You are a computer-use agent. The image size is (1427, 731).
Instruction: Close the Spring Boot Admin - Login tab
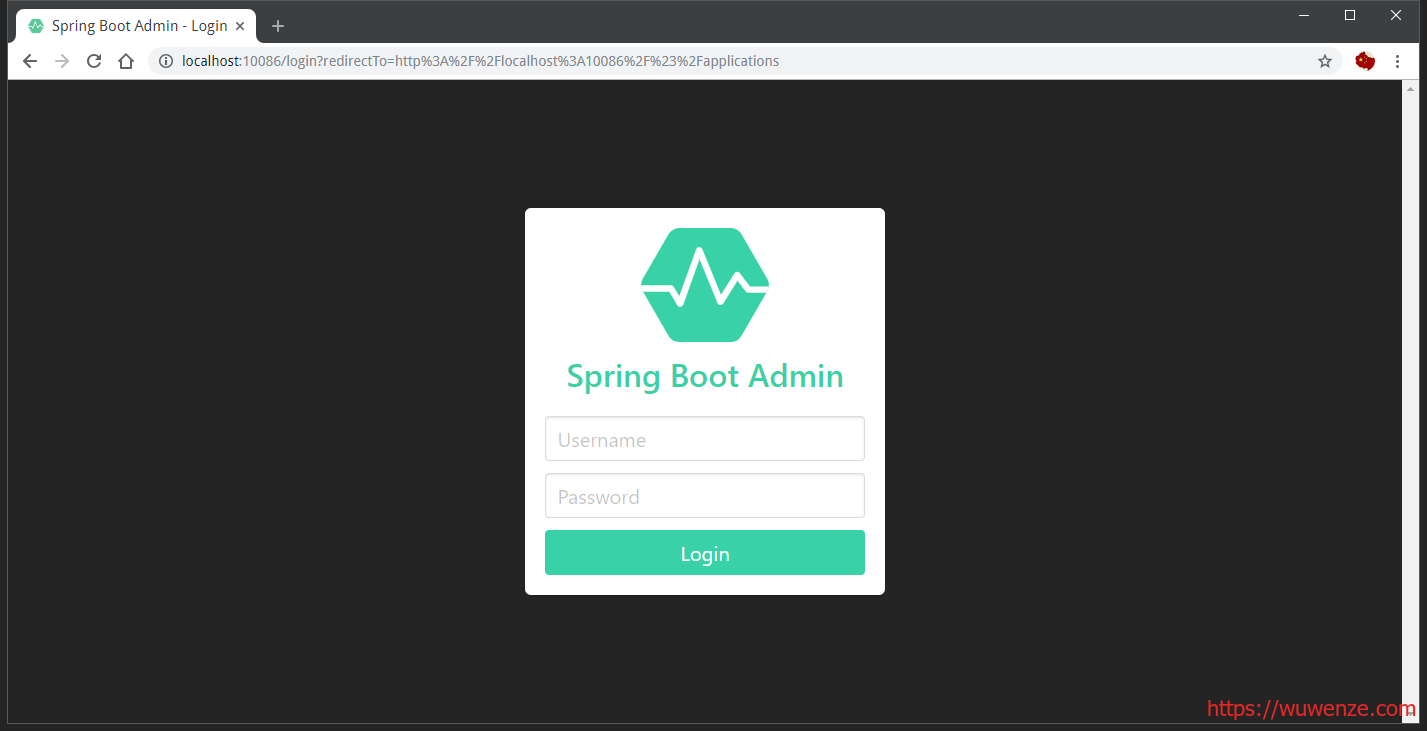tap(240, 26)
